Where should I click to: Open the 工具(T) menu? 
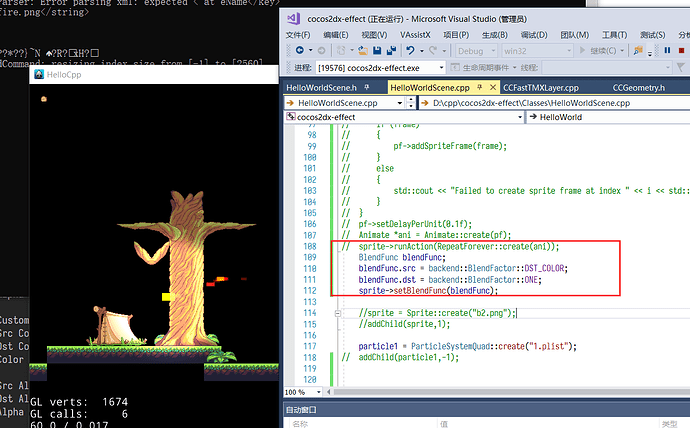pos(614,35)
